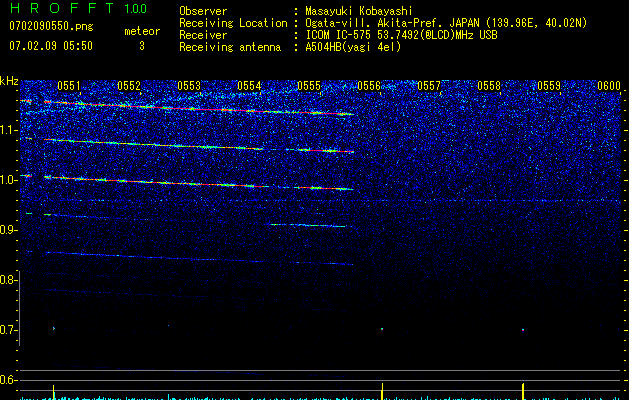Click the 0551 time tick label
This screenshot has height=400, width=629.
(x=69, y=86)
